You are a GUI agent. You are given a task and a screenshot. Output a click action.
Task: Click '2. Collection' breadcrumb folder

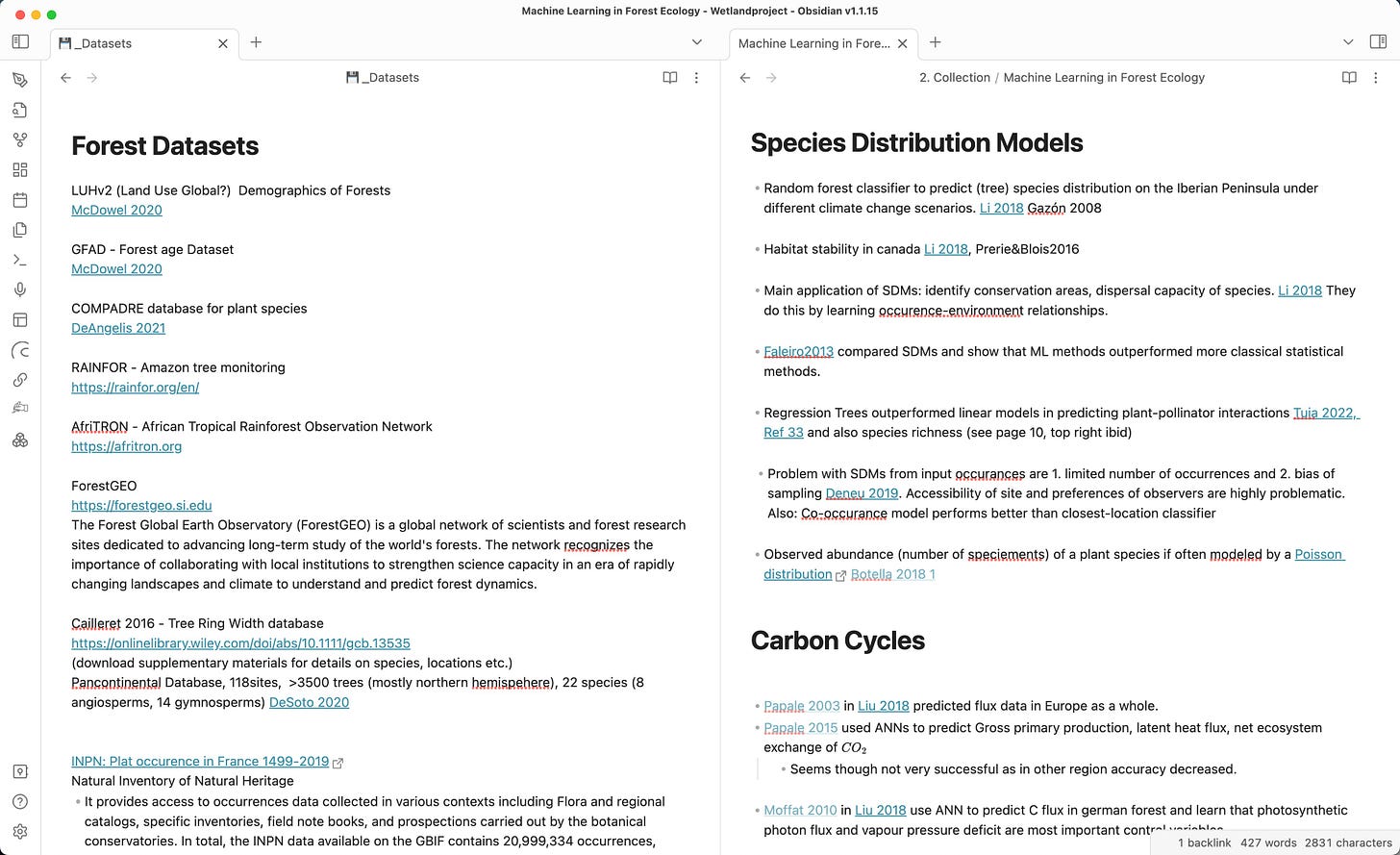954,78
